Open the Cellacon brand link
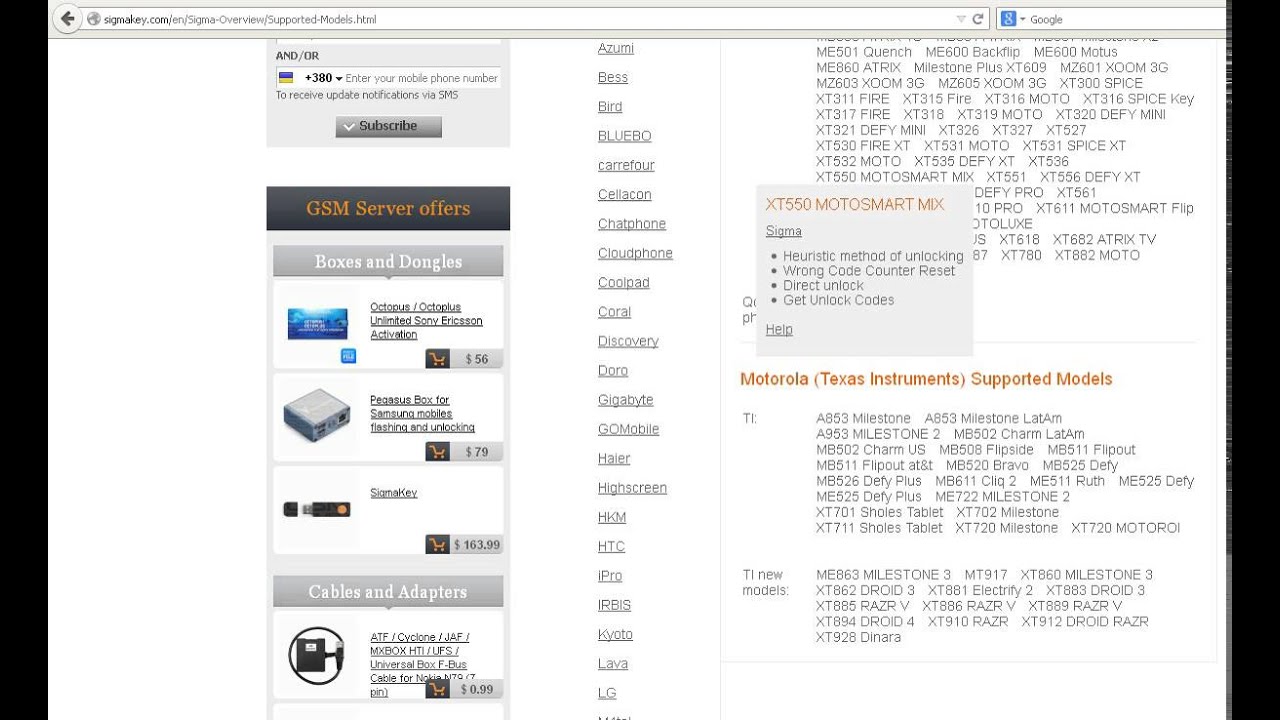The width and height of the screenshot is (1280, 720). pos(624,194)
